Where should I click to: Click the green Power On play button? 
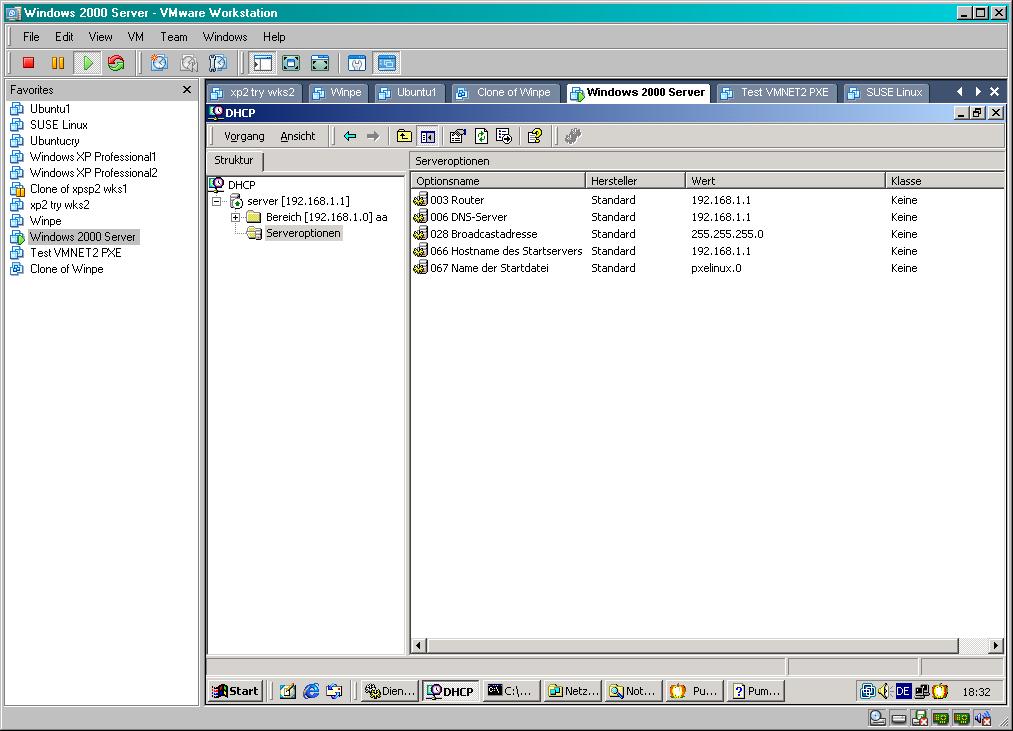click(x=87, y=63)
